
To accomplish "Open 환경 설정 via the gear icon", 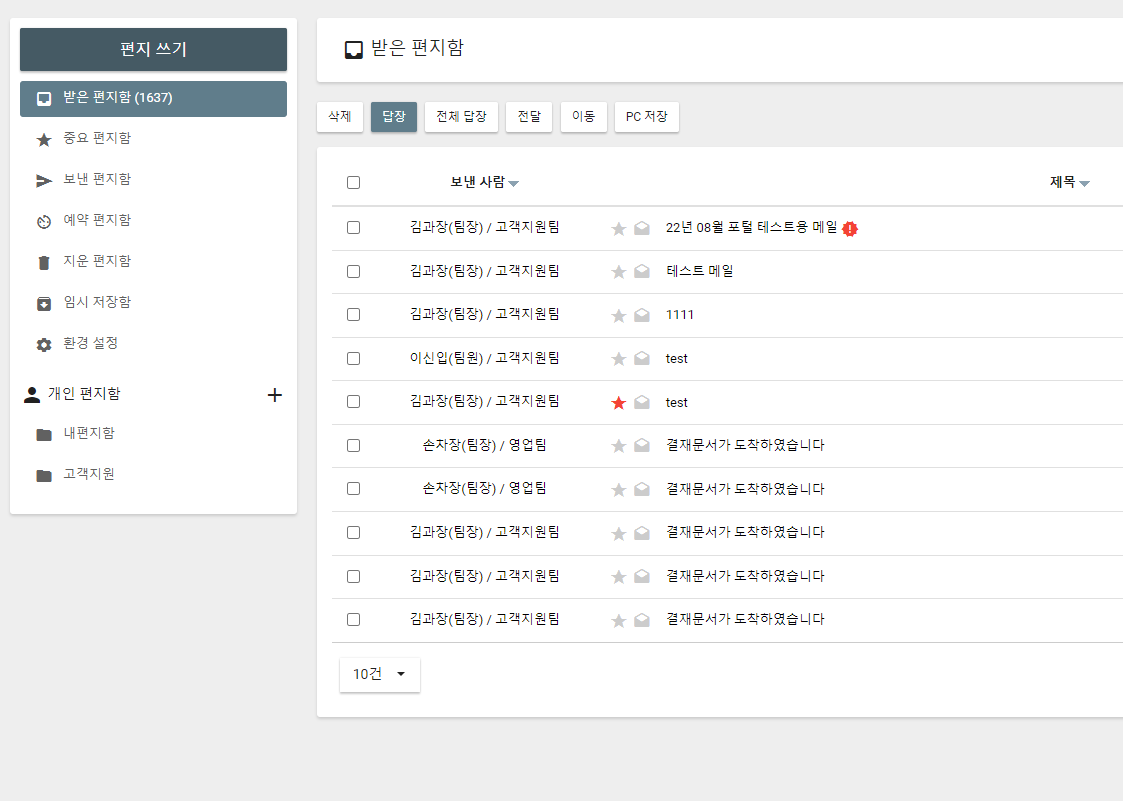I will (x=44, y=344).
